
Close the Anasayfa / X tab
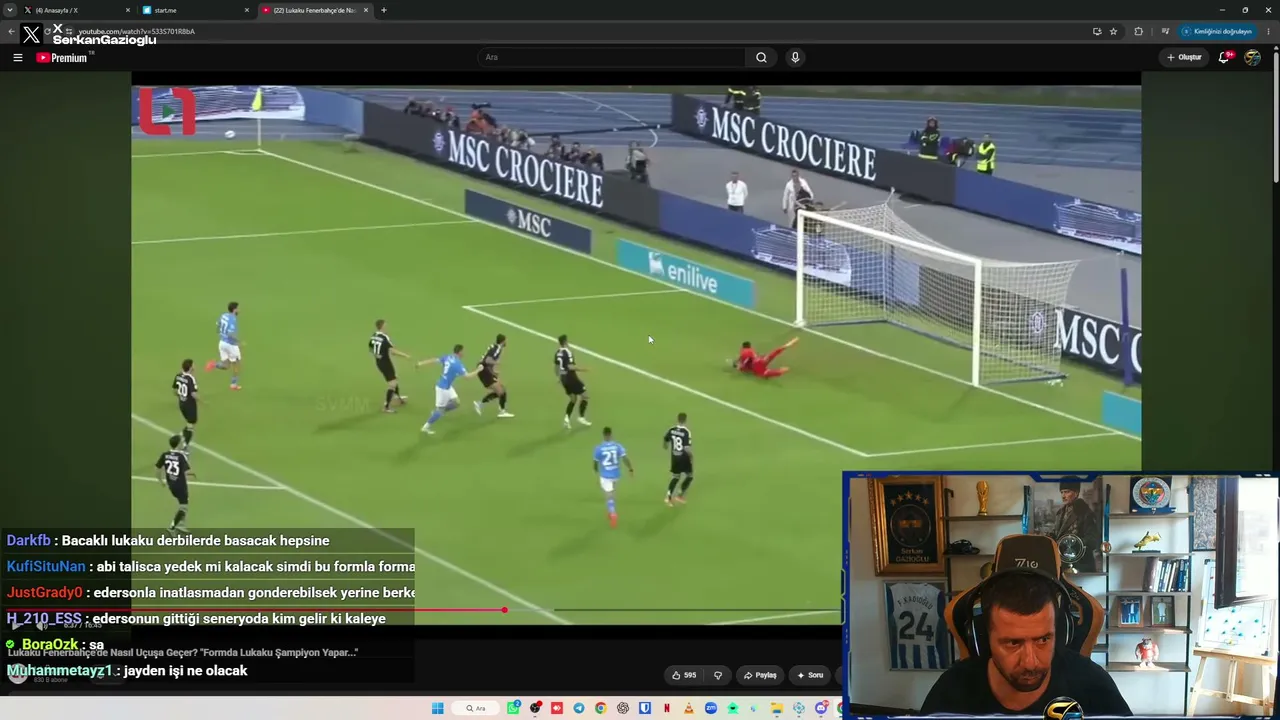click(128, 10)
